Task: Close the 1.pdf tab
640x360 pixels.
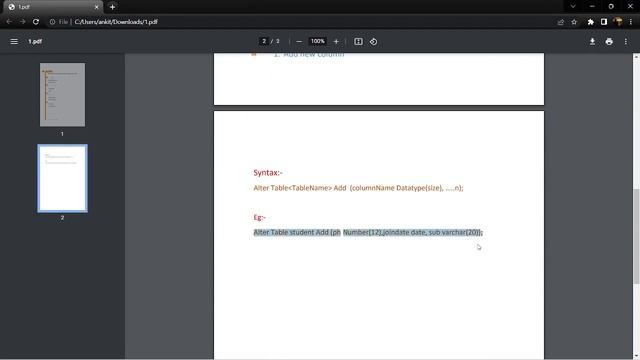Action: (96, 7)
